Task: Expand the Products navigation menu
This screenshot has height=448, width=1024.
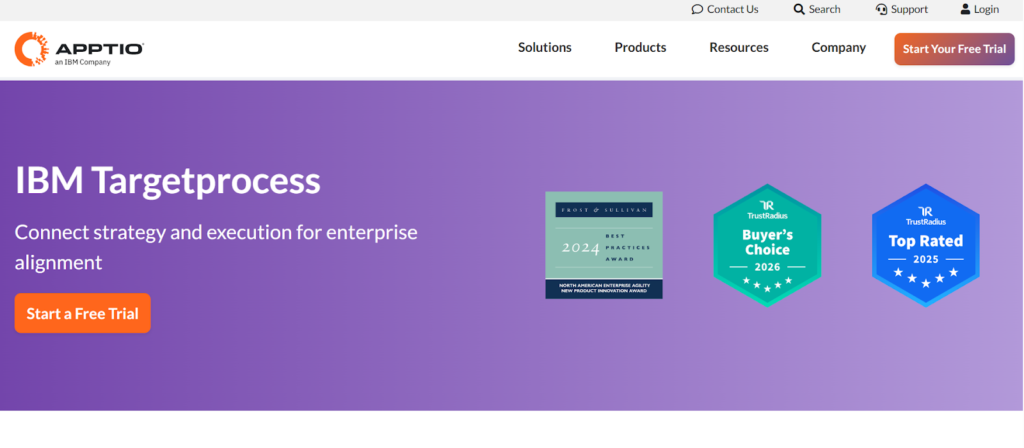Action: pos(640,48)
